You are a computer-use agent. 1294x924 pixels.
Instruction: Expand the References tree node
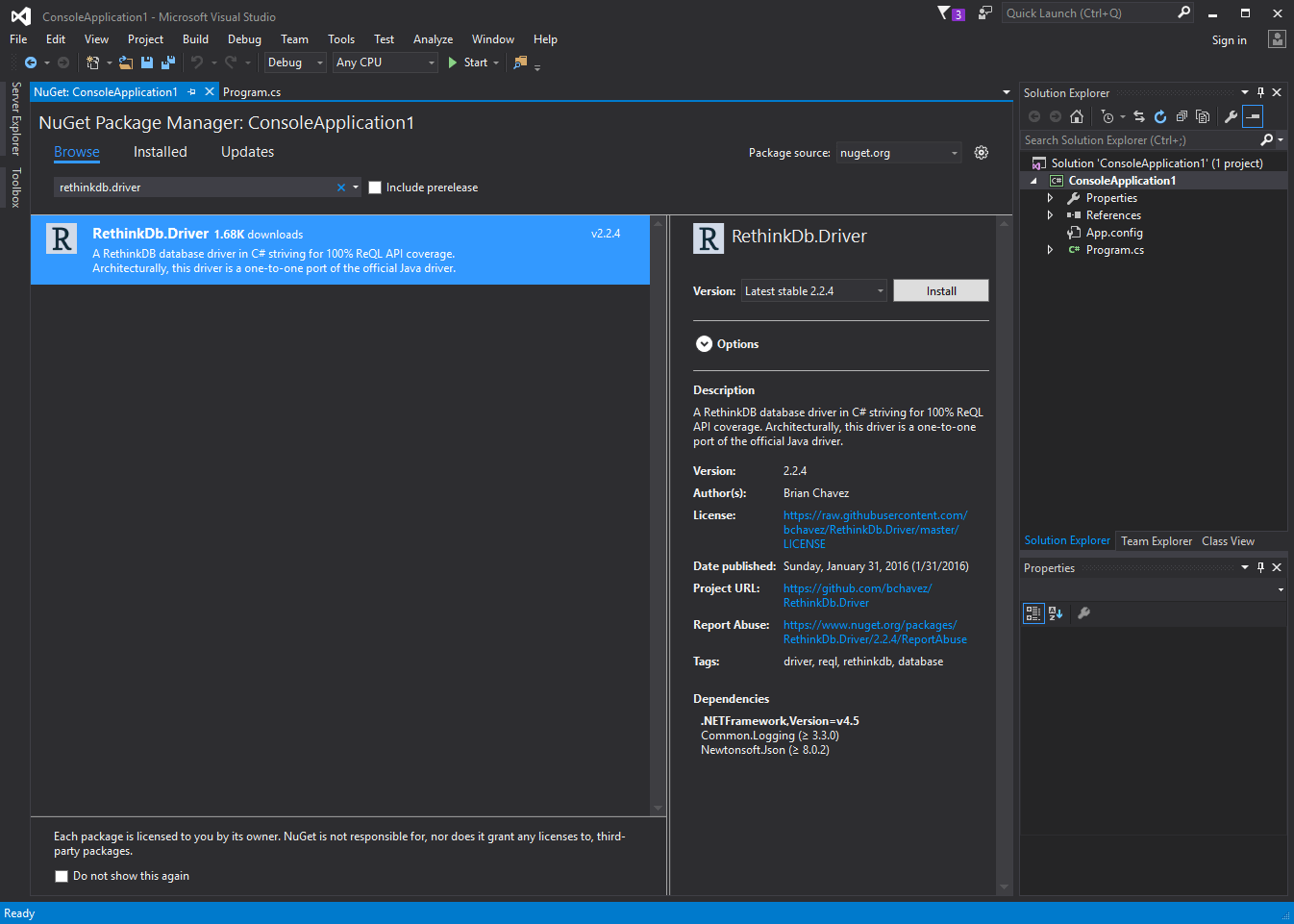[x=1050, y=215]
